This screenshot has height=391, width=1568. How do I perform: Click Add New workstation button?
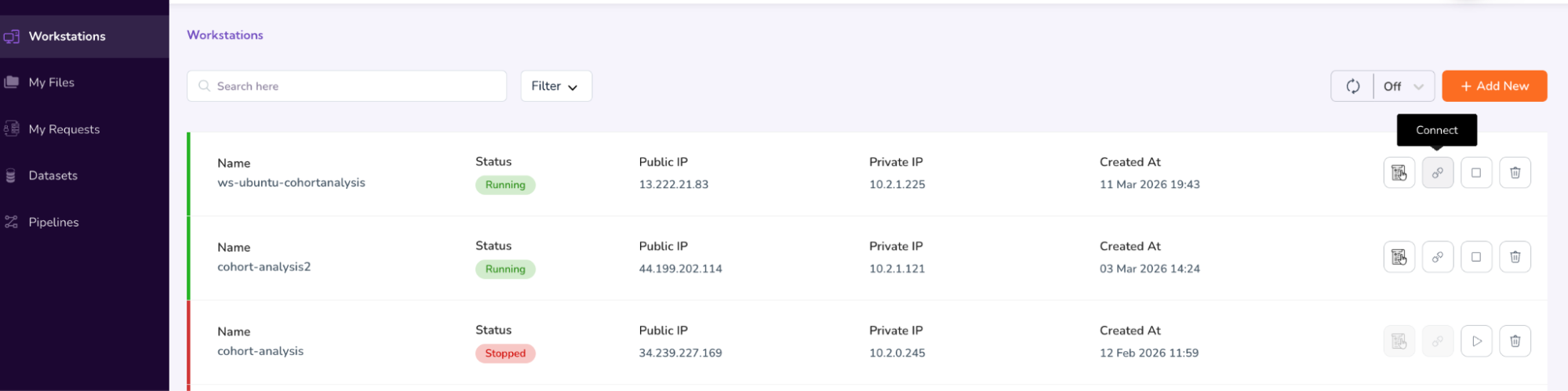[x=1493, y=86]
